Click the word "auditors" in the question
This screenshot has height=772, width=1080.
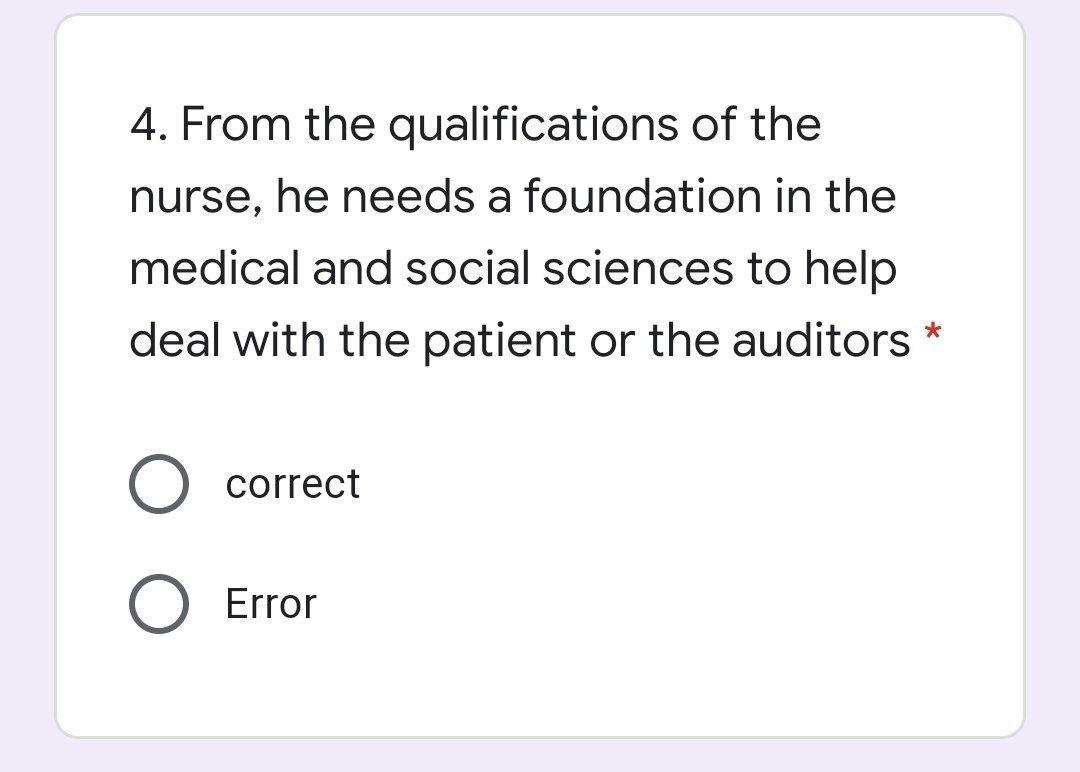821,342
